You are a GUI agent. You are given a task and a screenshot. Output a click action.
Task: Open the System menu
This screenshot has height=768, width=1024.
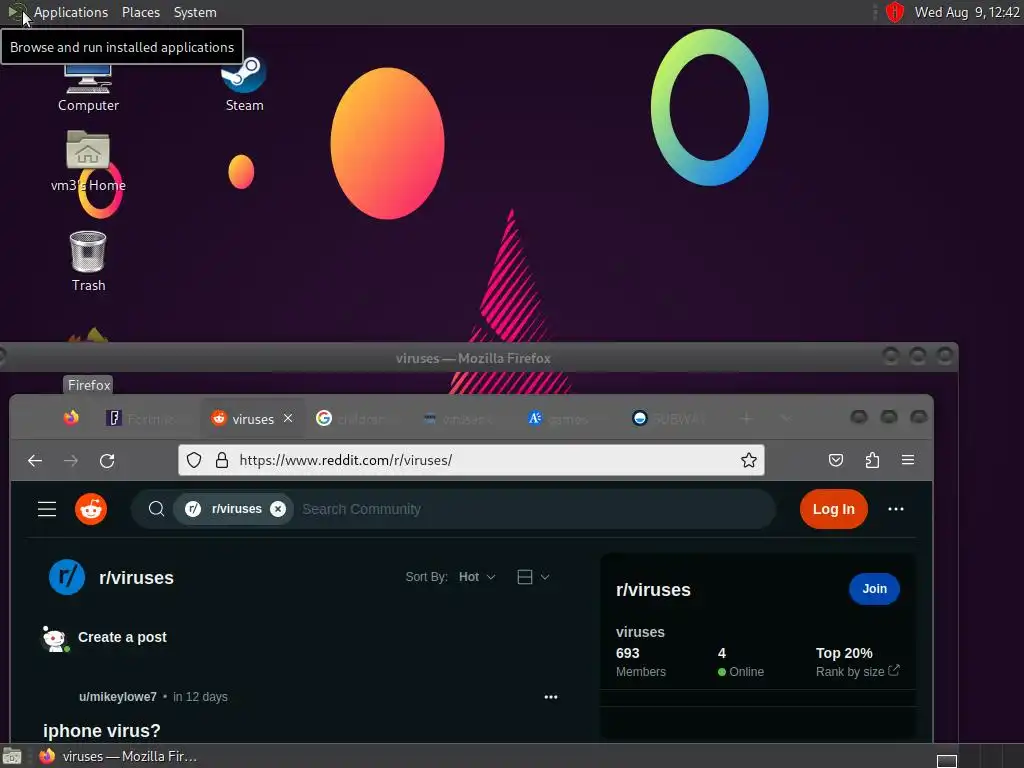195,12
